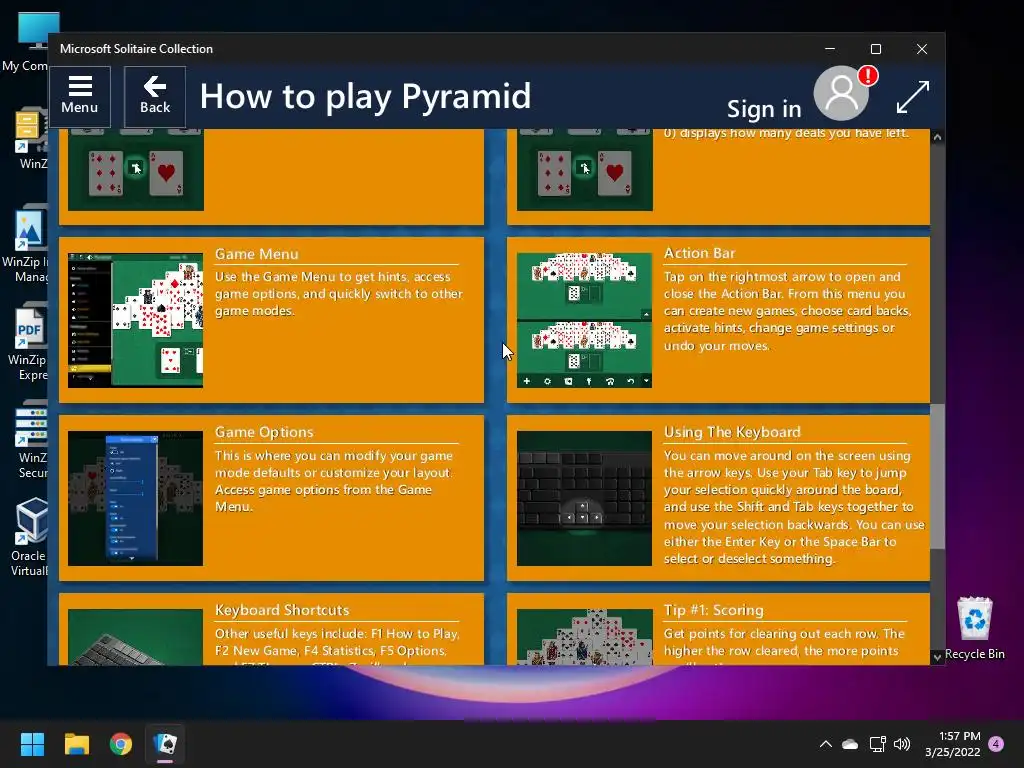Screen dimensions: 1024x768
Task: Open the Action Bar thumbnail image
Action: point(584,320)
